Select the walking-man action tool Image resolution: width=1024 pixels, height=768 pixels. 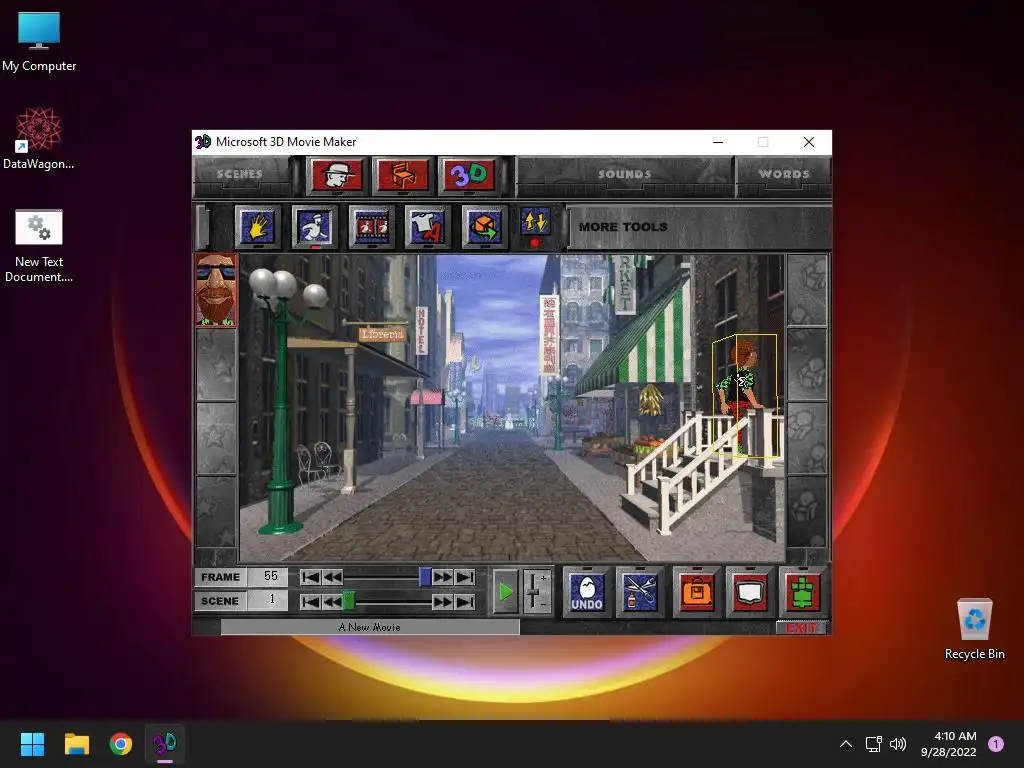315,227
